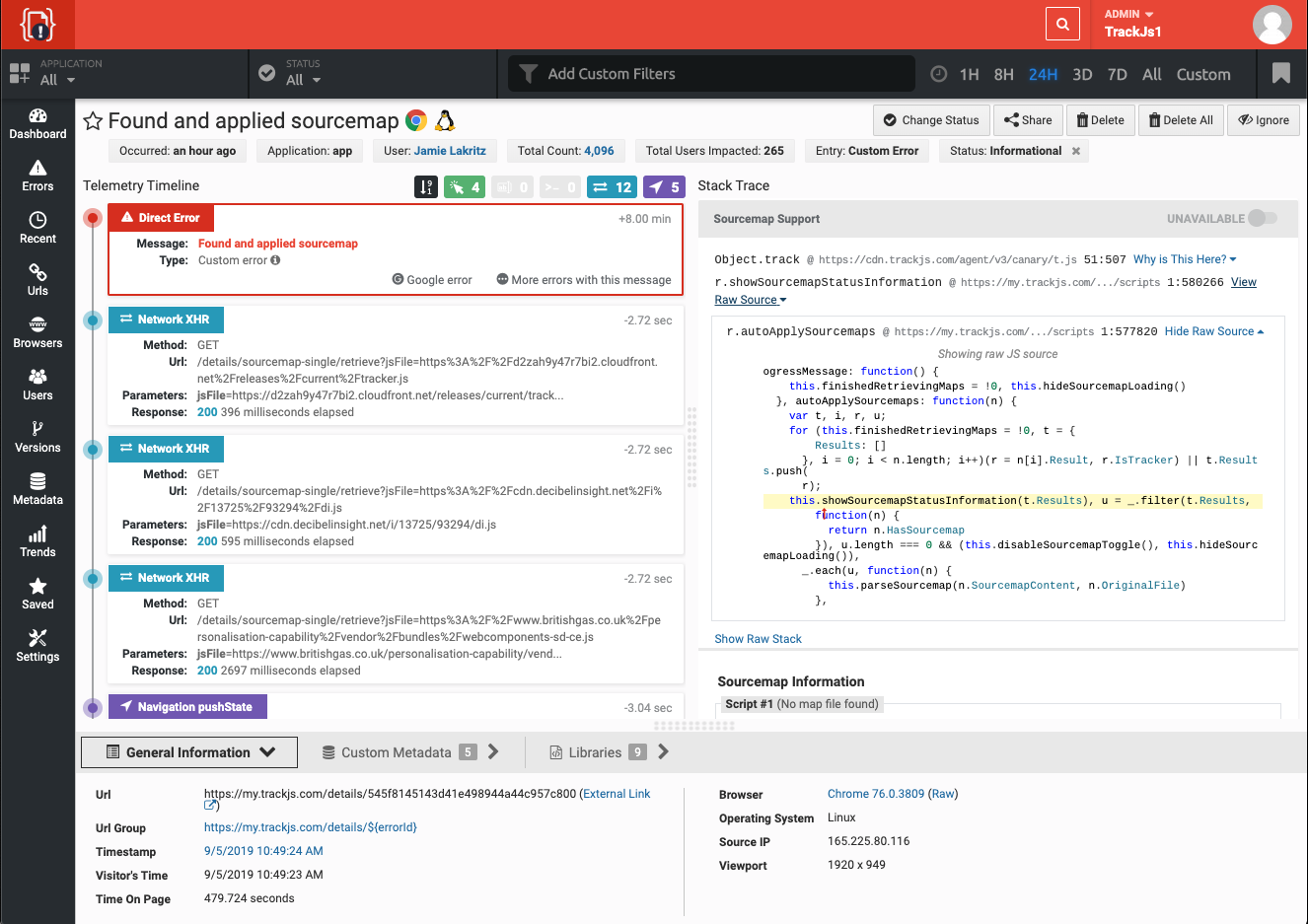Open the Trends section in the sidebar
The width and height of the screenshot is (1308, 924).
coord(37,541)
